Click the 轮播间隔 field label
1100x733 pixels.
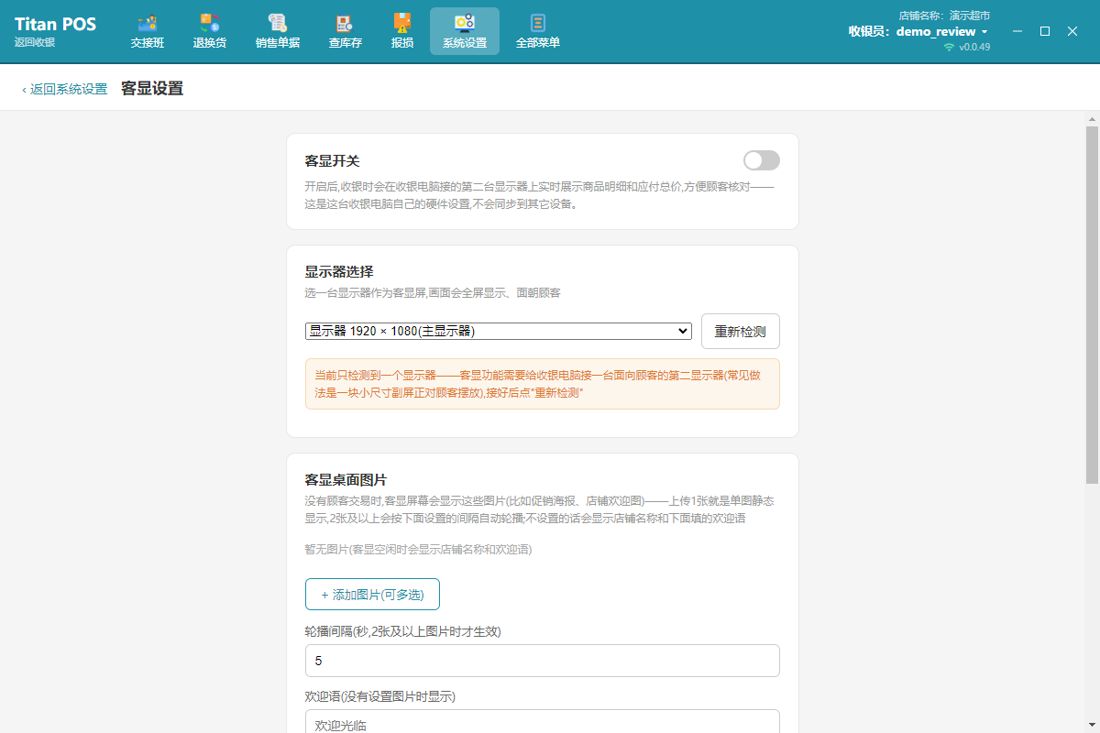pos(403,631)
